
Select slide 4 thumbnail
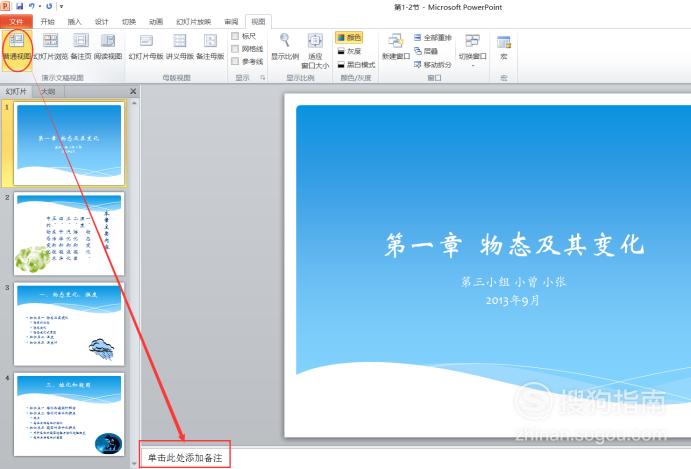click(x=69, y=414)
